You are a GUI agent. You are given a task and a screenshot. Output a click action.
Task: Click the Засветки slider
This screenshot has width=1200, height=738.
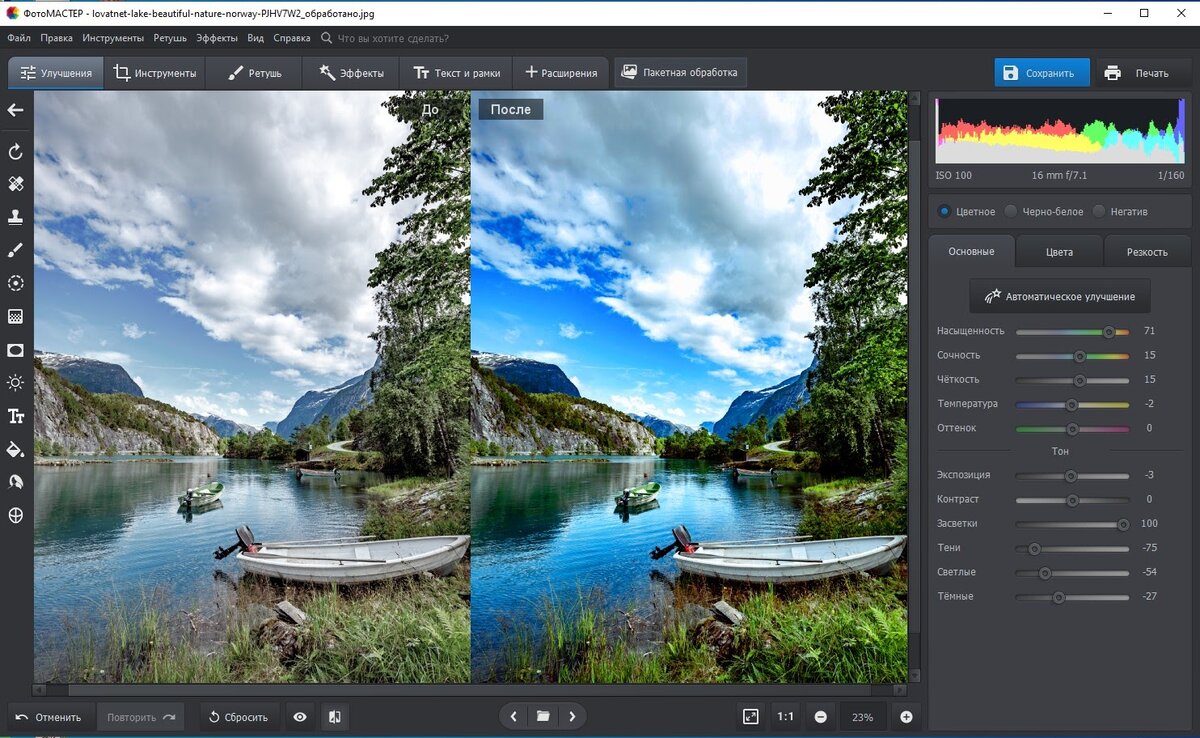click(x=1072, y=524)
